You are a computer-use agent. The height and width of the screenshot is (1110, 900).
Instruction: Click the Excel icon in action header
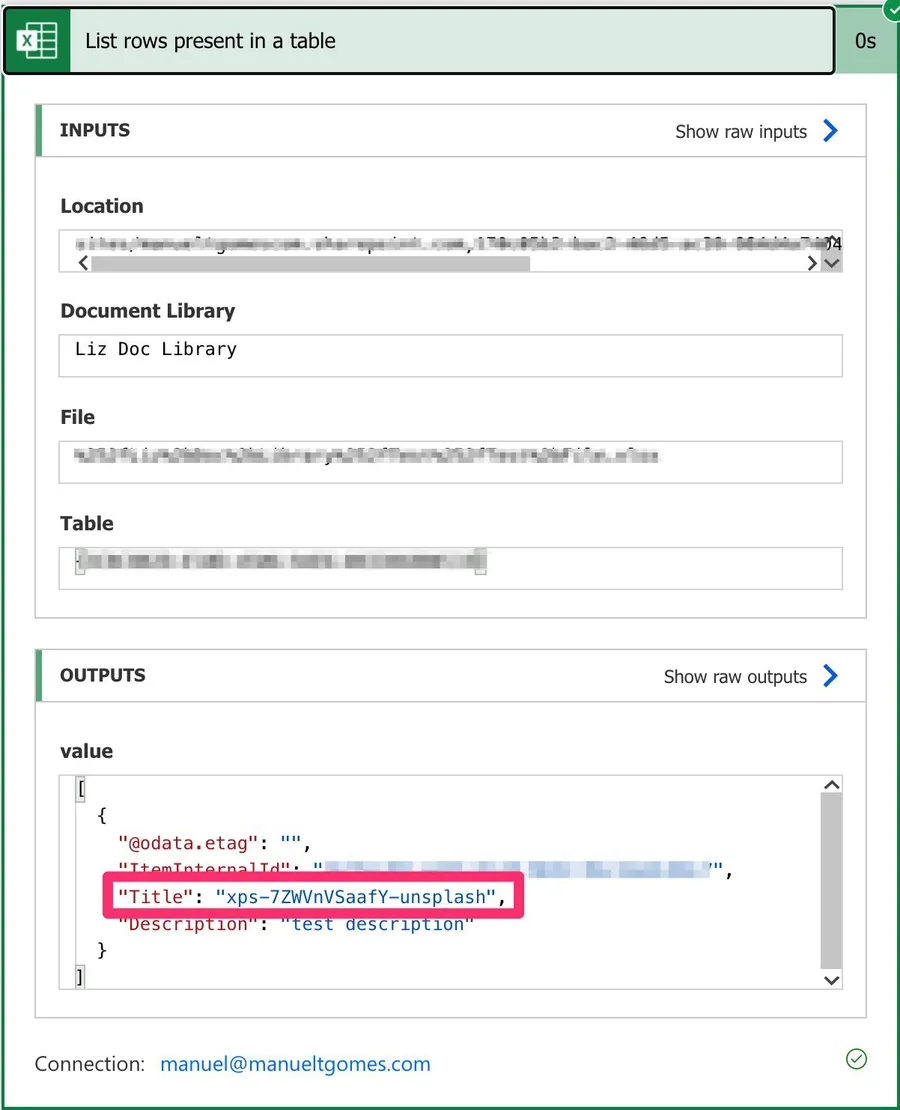coord(37,41)
